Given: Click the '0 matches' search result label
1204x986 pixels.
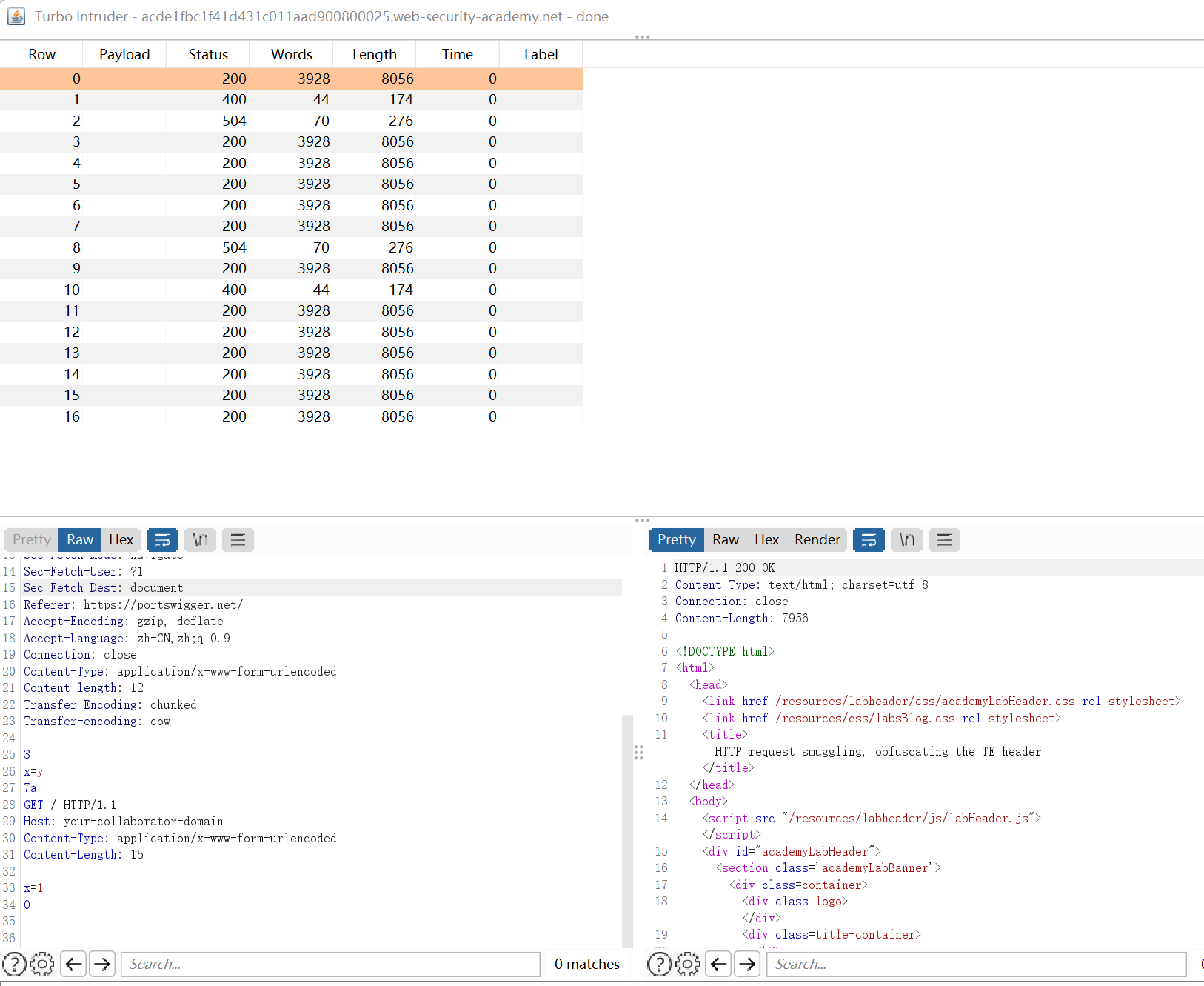Looking at the screenshot, I should (x=586, y=964).
